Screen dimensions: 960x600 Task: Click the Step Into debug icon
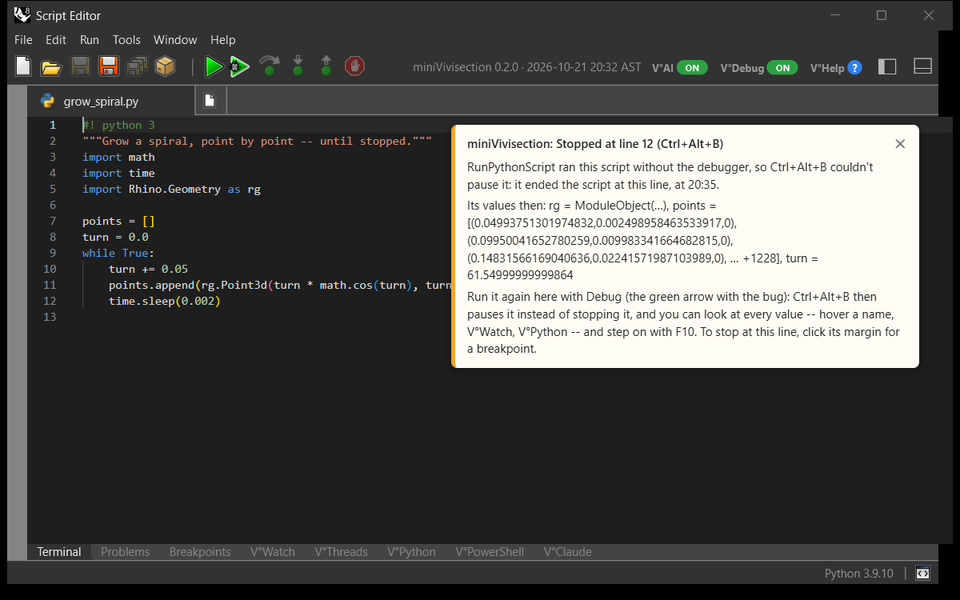click(298, 66)
